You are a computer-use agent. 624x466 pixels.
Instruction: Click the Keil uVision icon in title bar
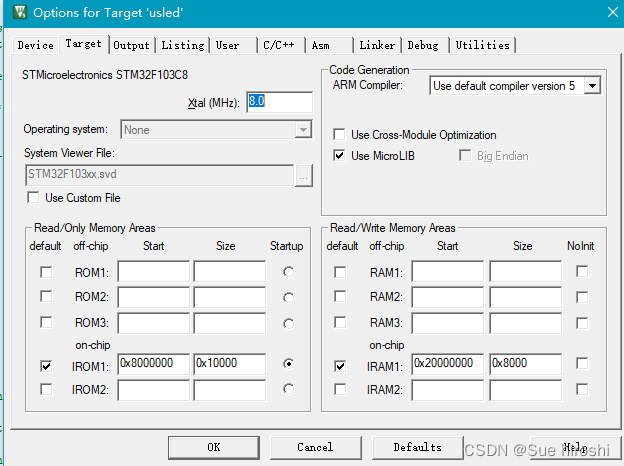click(20, 12)
